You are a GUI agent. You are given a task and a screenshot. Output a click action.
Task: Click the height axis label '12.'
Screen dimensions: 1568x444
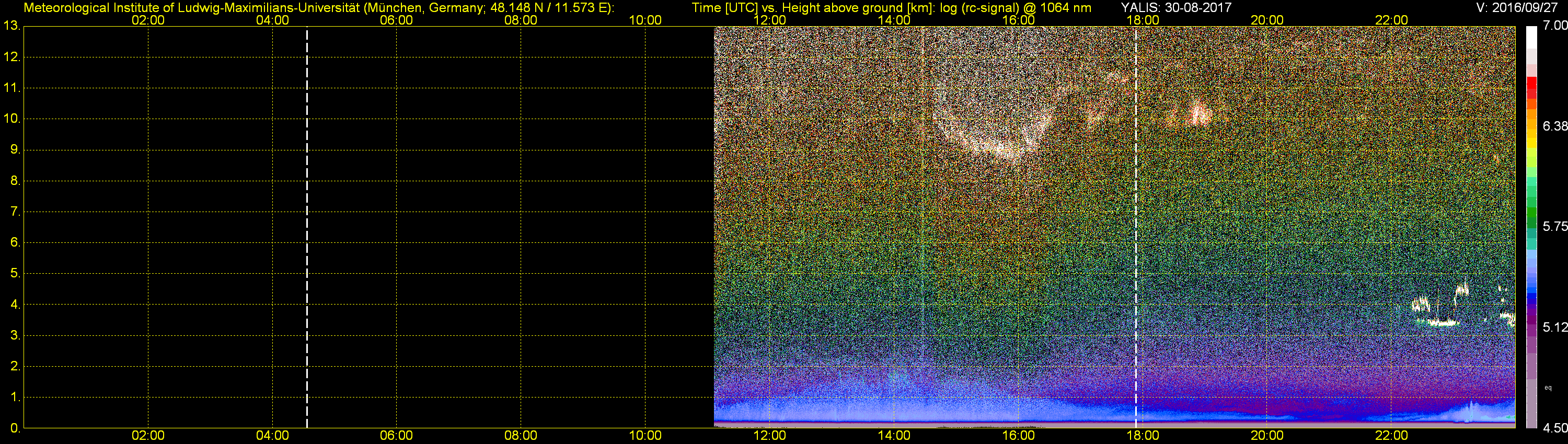[x=11, y=57]
